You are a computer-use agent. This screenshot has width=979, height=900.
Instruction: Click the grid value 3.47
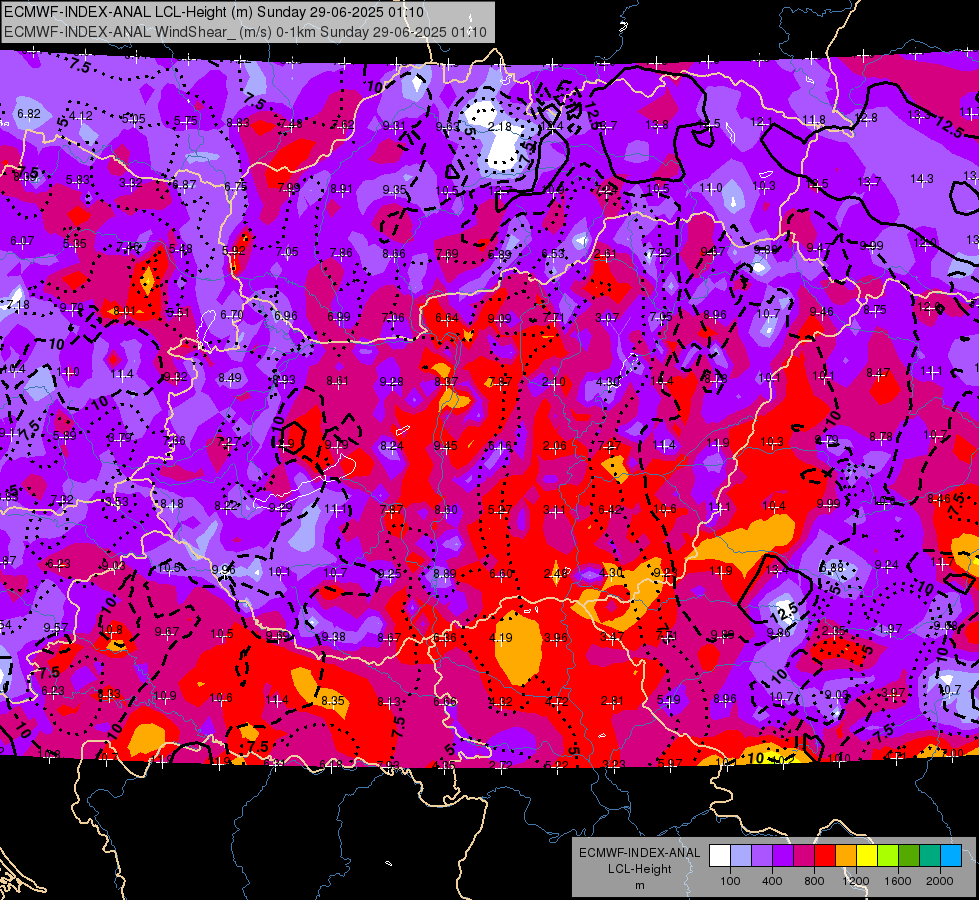point(611,637)
